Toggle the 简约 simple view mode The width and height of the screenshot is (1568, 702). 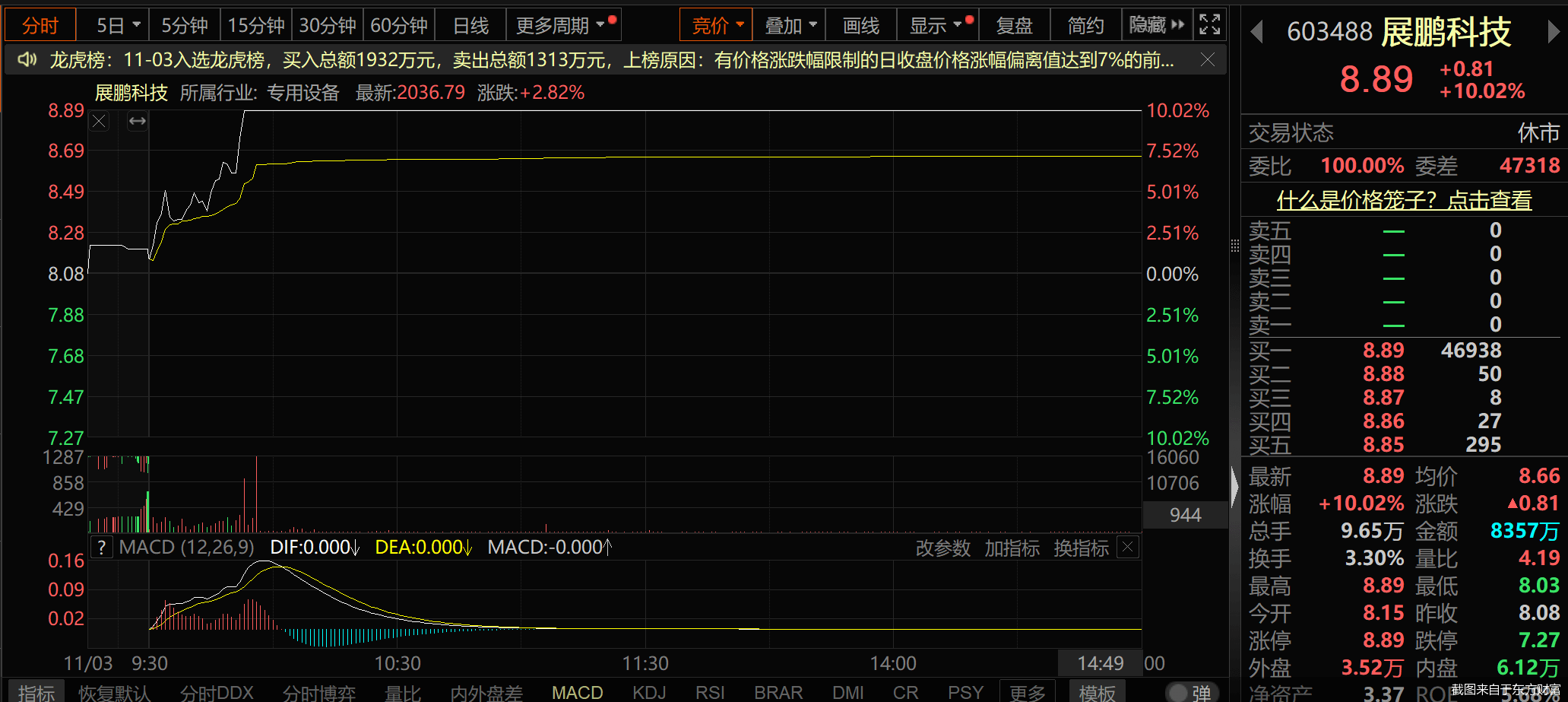click(x=1085, y=26)
